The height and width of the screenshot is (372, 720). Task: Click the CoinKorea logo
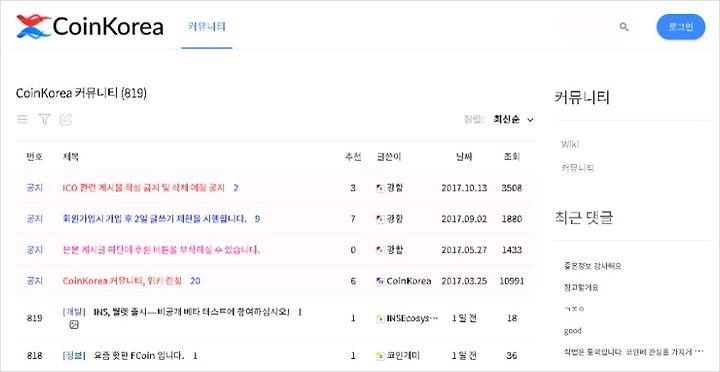click(90, 26)
